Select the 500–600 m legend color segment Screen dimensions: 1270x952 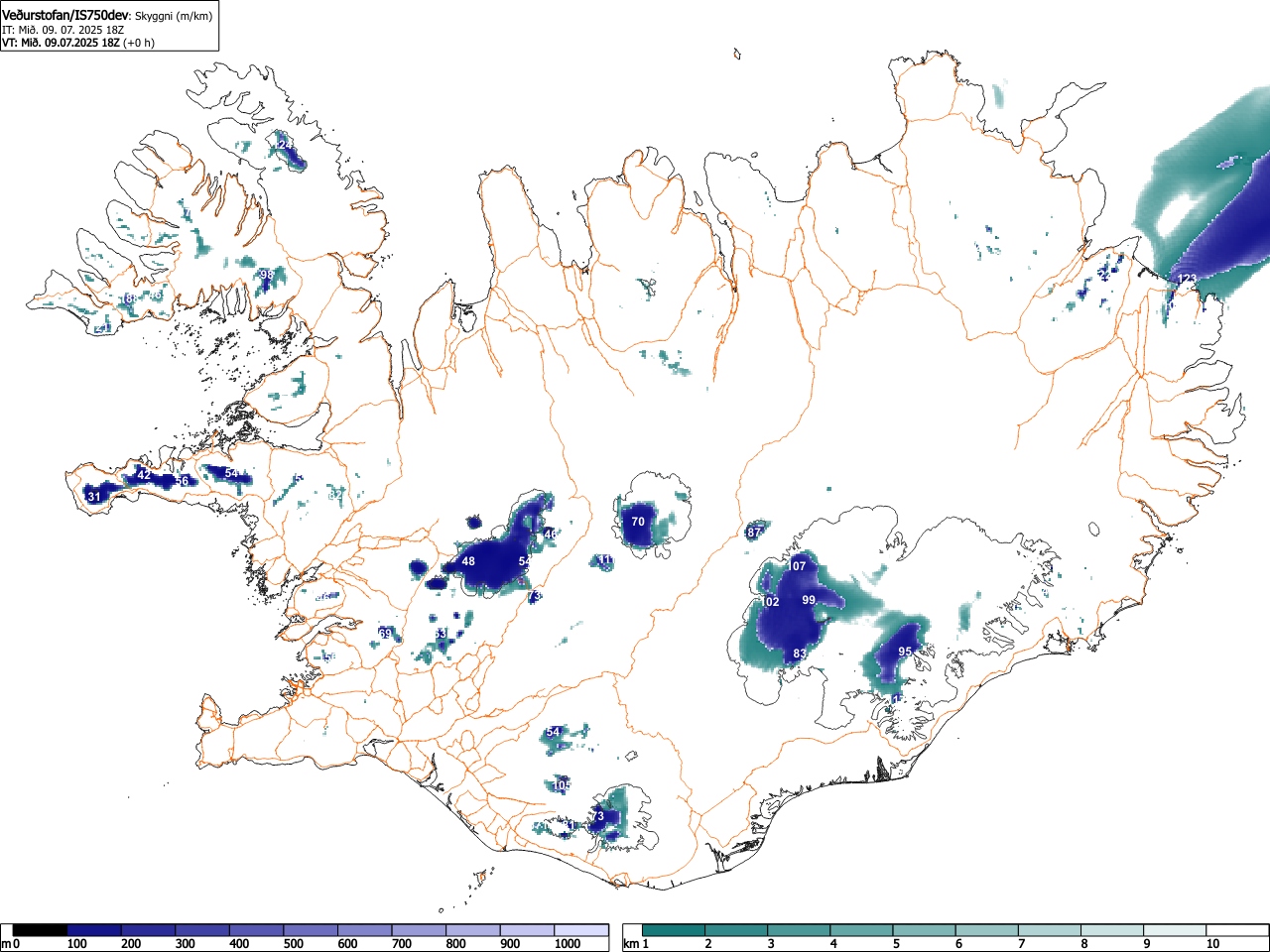coord(311,930)
